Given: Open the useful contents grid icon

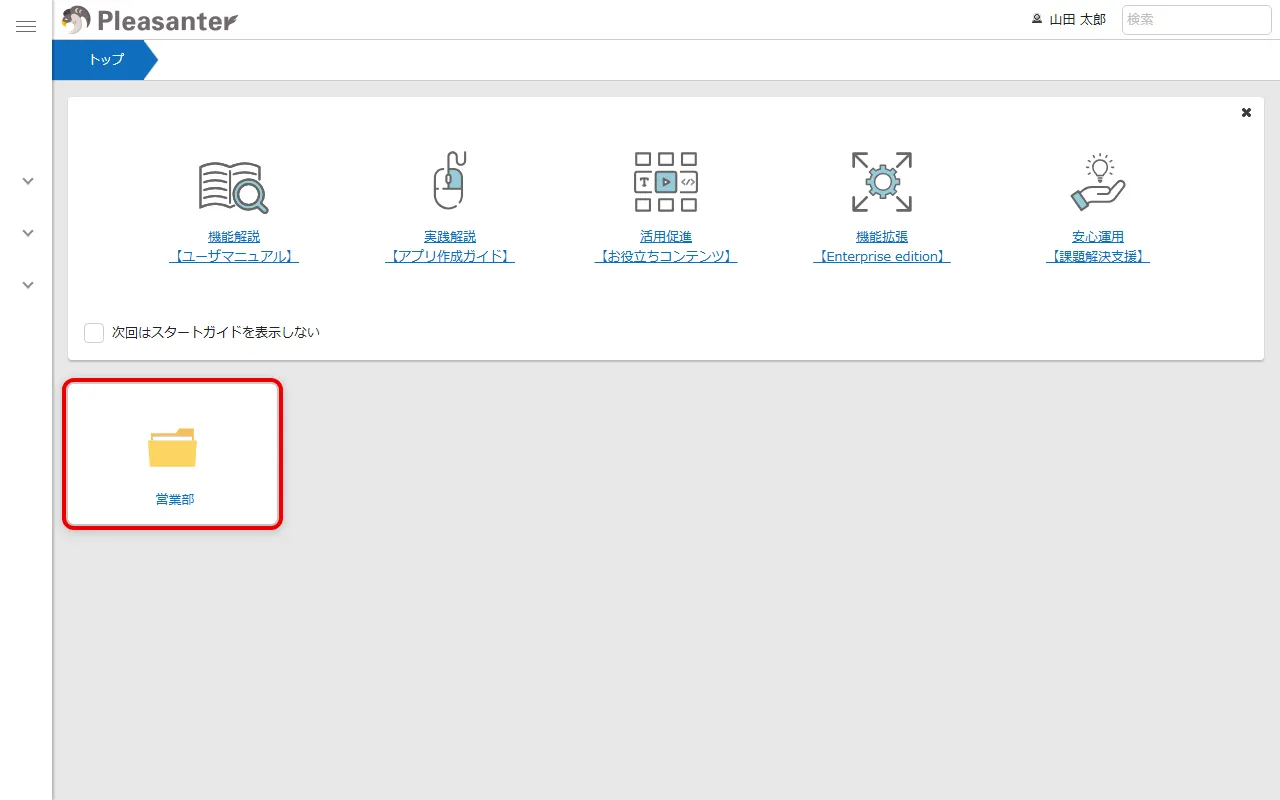Looking at the screenshot, I should tap(666, 182).
